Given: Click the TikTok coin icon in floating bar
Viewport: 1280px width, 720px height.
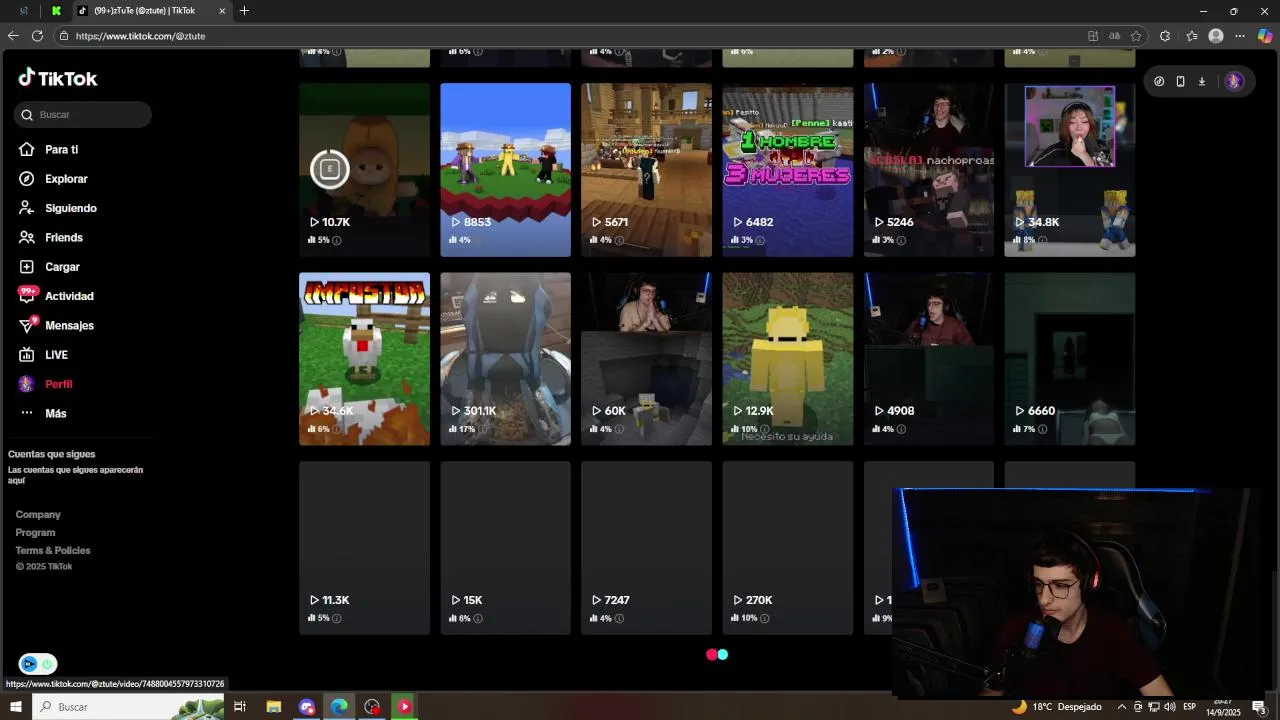Looking at the screenshot, I should click(x=1159, y=81).
